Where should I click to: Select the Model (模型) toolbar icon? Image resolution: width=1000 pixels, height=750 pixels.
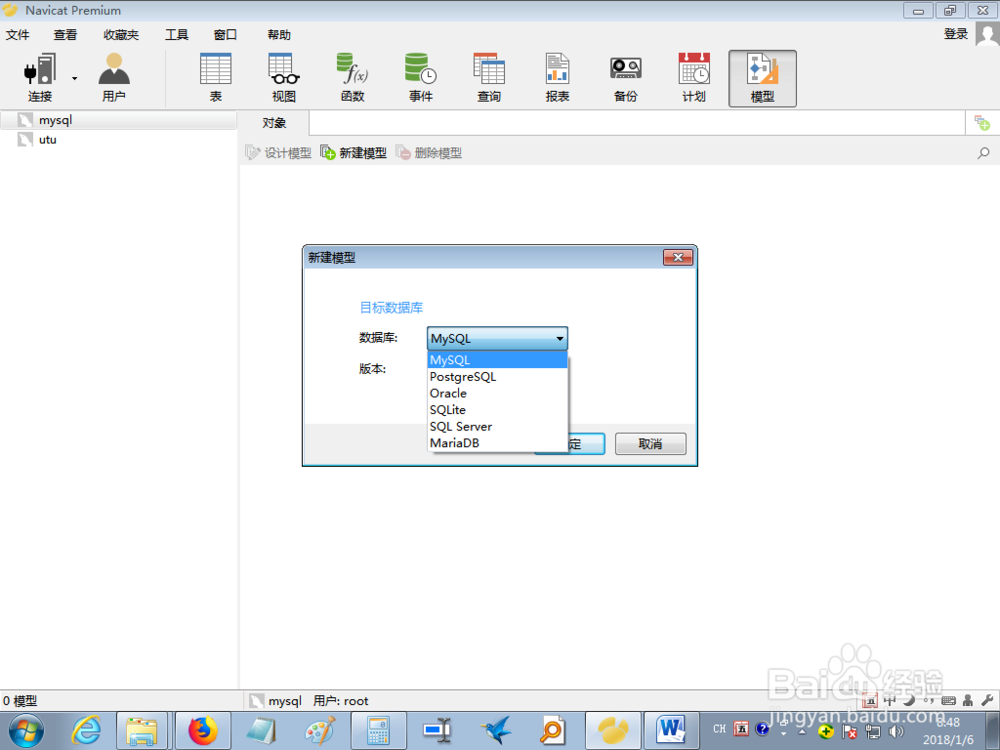point(762,78)
